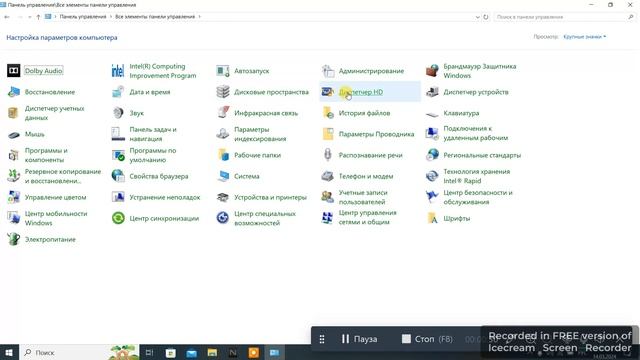Screen dimensions: 640x360
Task: Grab the recorder panel drag handle
Action: point(322,339)
